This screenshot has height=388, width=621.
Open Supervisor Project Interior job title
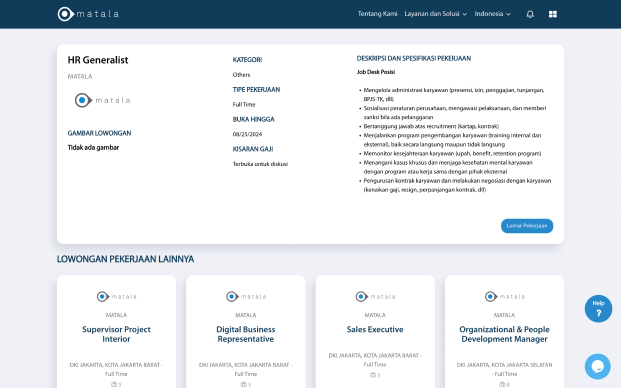(116, 334)
